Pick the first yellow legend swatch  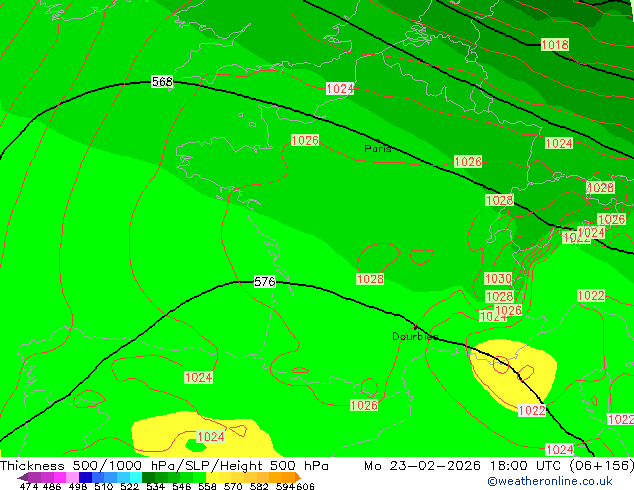point(212,477)
